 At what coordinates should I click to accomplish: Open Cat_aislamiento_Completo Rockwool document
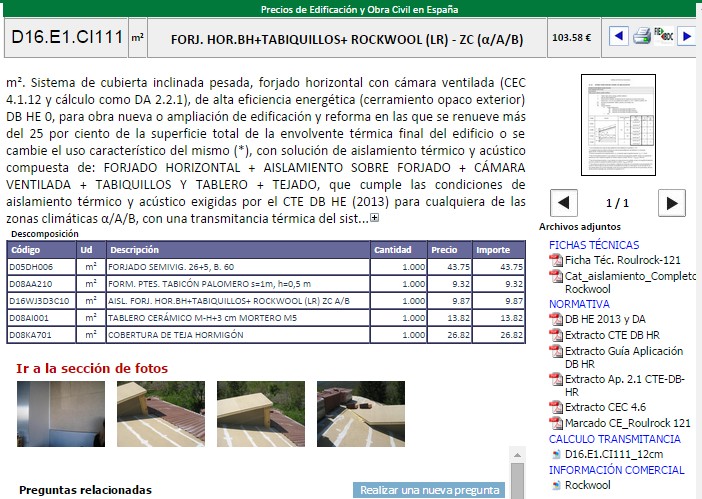(630, 282)
